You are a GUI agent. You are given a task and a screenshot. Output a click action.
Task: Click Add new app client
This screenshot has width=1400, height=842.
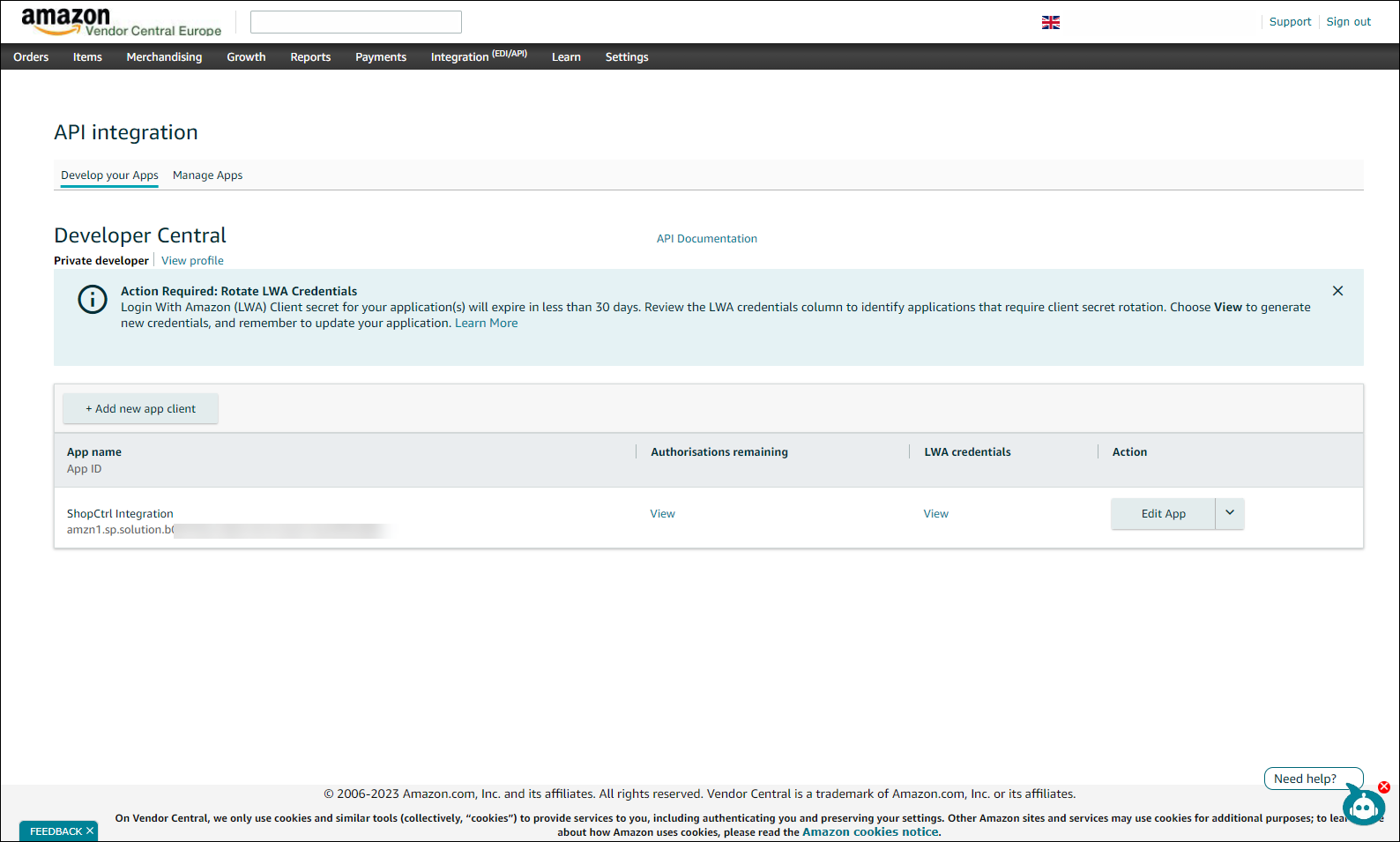pyautogui.click(x=140, y=409)
